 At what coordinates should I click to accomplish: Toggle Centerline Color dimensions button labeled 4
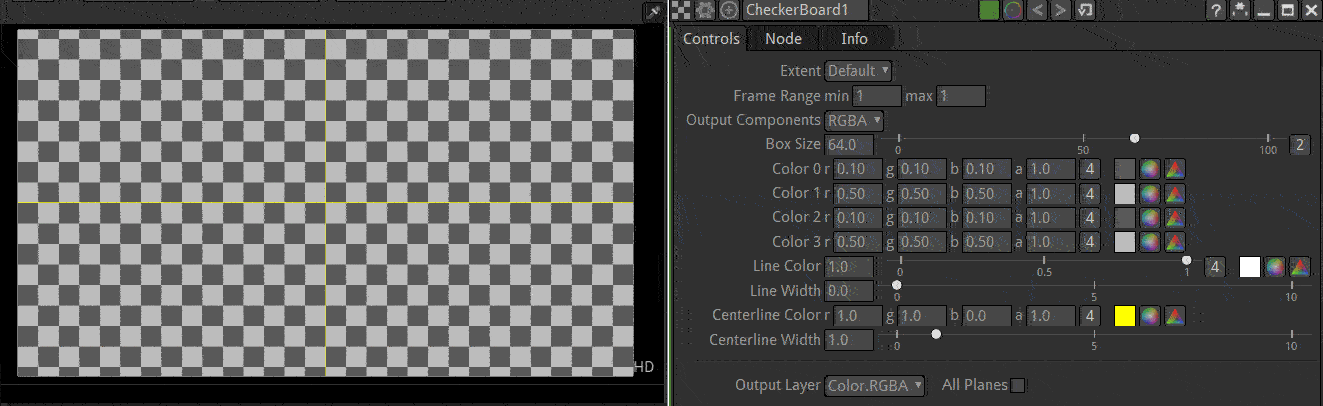(x=1091, y=316)
